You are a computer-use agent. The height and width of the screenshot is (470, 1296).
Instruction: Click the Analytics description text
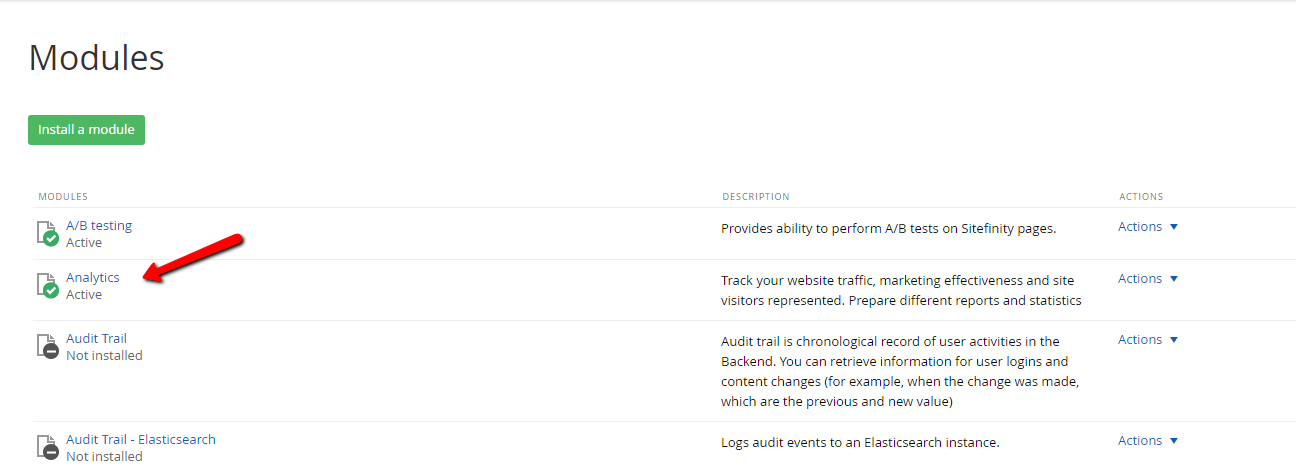point(901,291)
